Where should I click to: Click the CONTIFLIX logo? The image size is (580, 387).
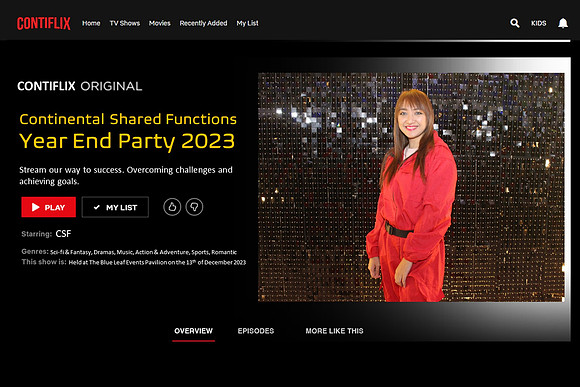point(44,23)
